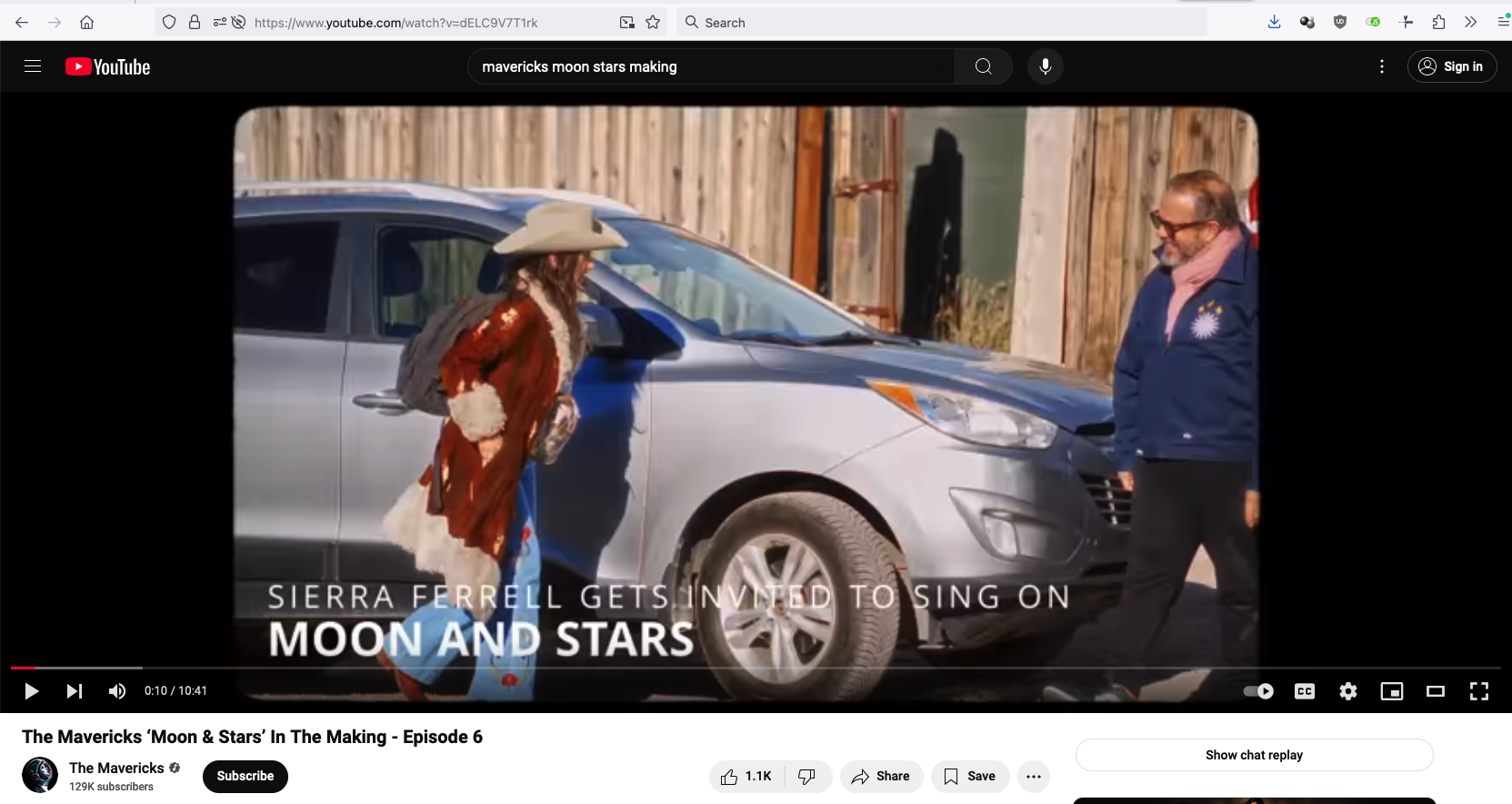1512x804 pixels.
Task: Click the search magnifier button
Action: pyautogui.click(x=984, y=66)
